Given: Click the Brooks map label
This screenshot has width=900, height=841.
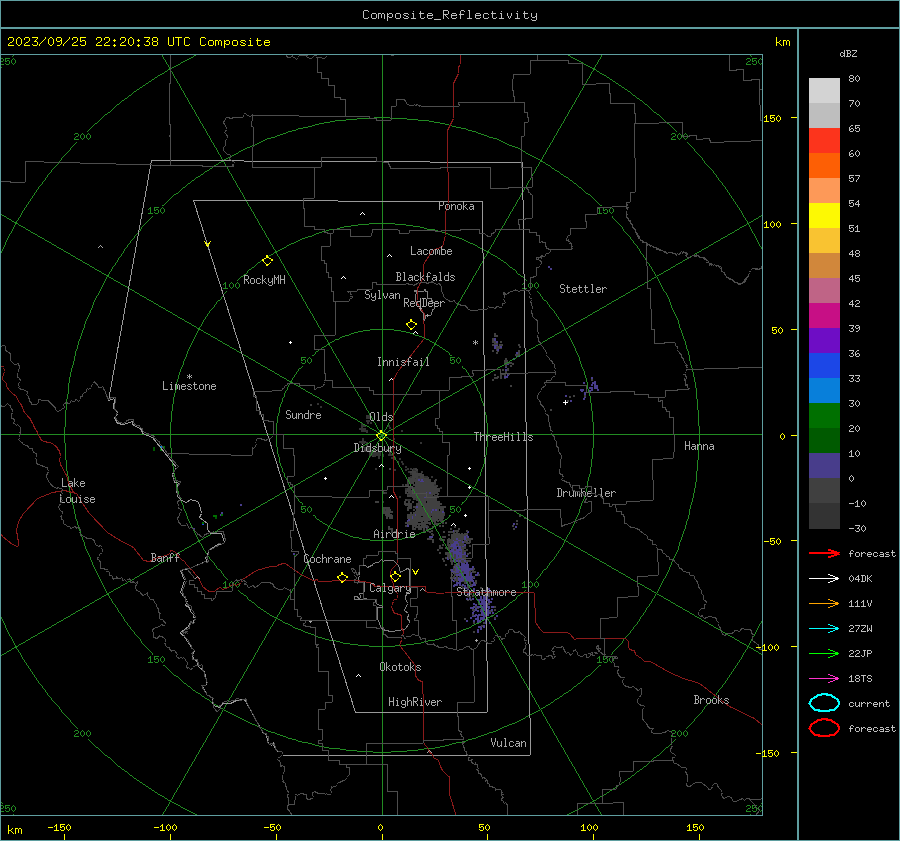Looking at the screenshot, I should point(711,700).
